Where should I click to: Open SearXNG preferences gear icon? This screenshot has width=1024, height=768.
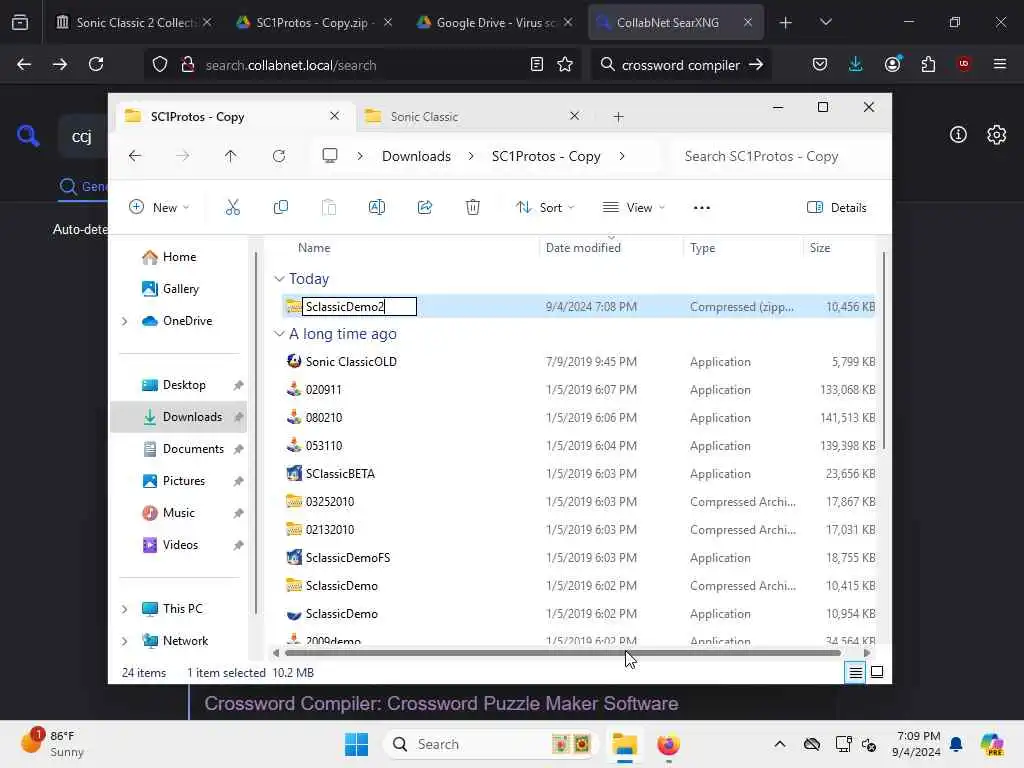(x=997, y=135)
